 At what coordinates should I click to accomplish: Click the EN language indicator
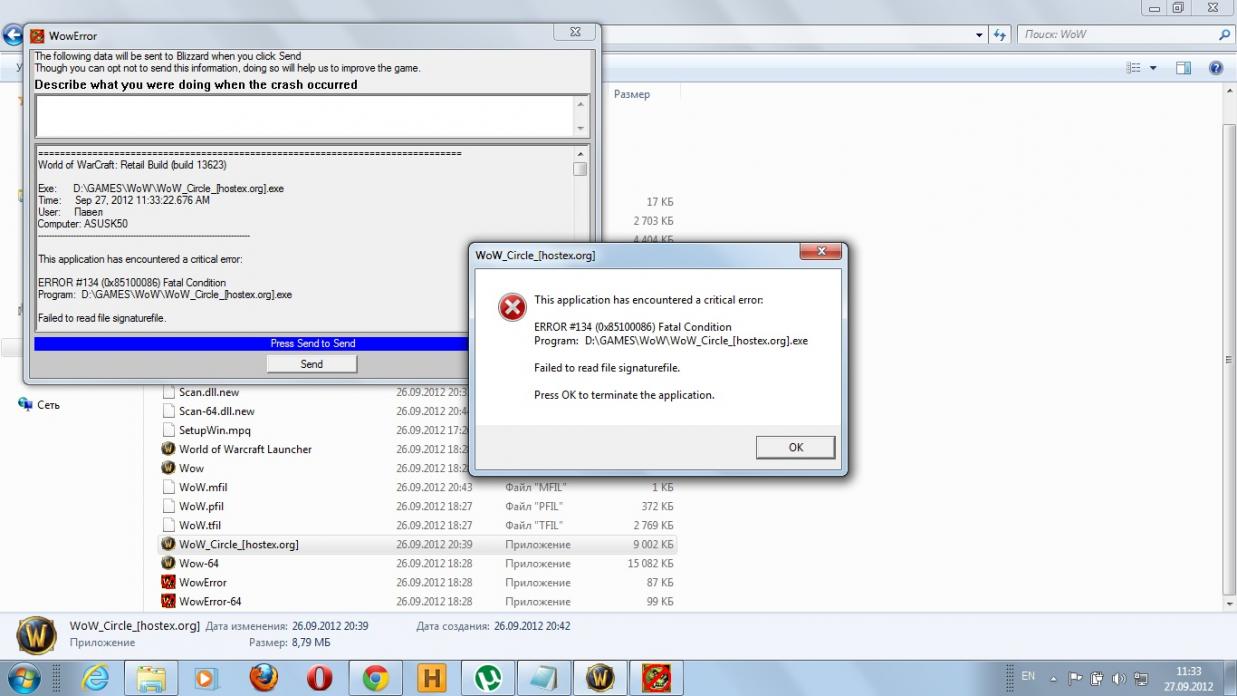pyautogui.click(x=1027, y=677)
